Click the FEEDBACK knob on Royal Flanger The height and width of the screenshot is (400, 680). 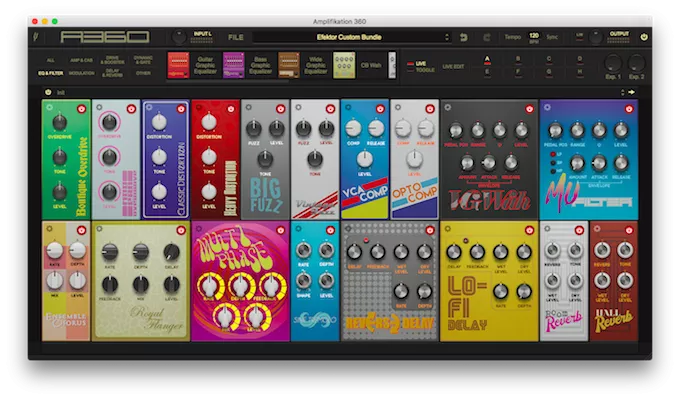click(x=110, y=285)
